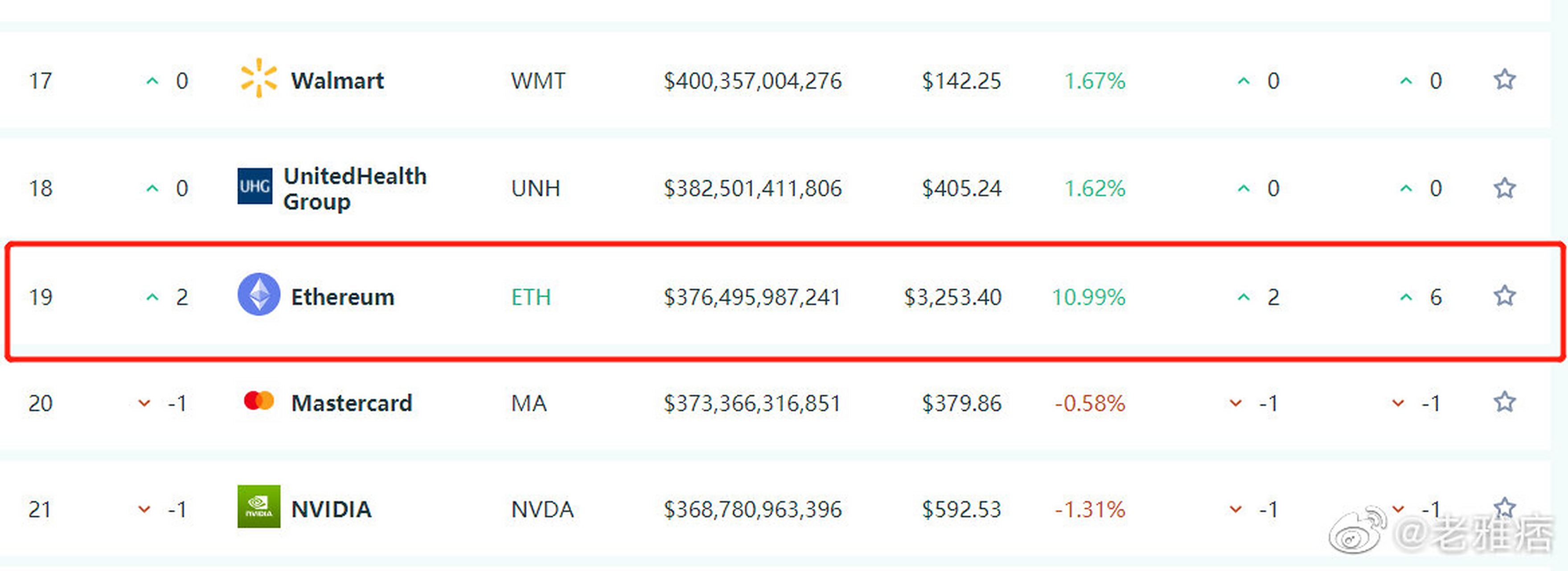Toggle the UnitedHealth Group watchlist star
This screenshot has height=571, width=1568.
[1504, 188]
